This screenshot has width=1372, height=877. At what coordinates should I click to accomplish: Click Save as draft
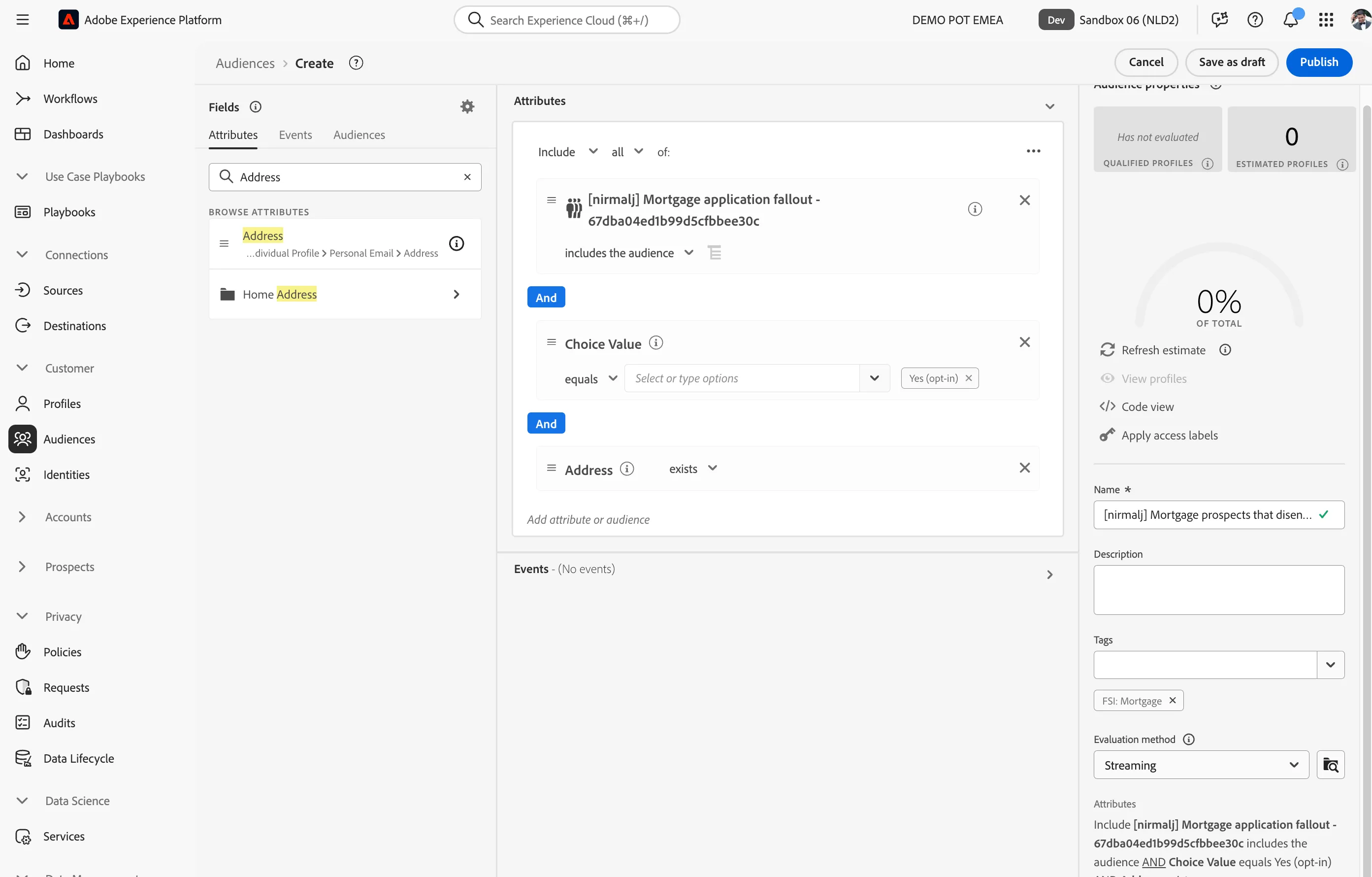(1231, 62)
